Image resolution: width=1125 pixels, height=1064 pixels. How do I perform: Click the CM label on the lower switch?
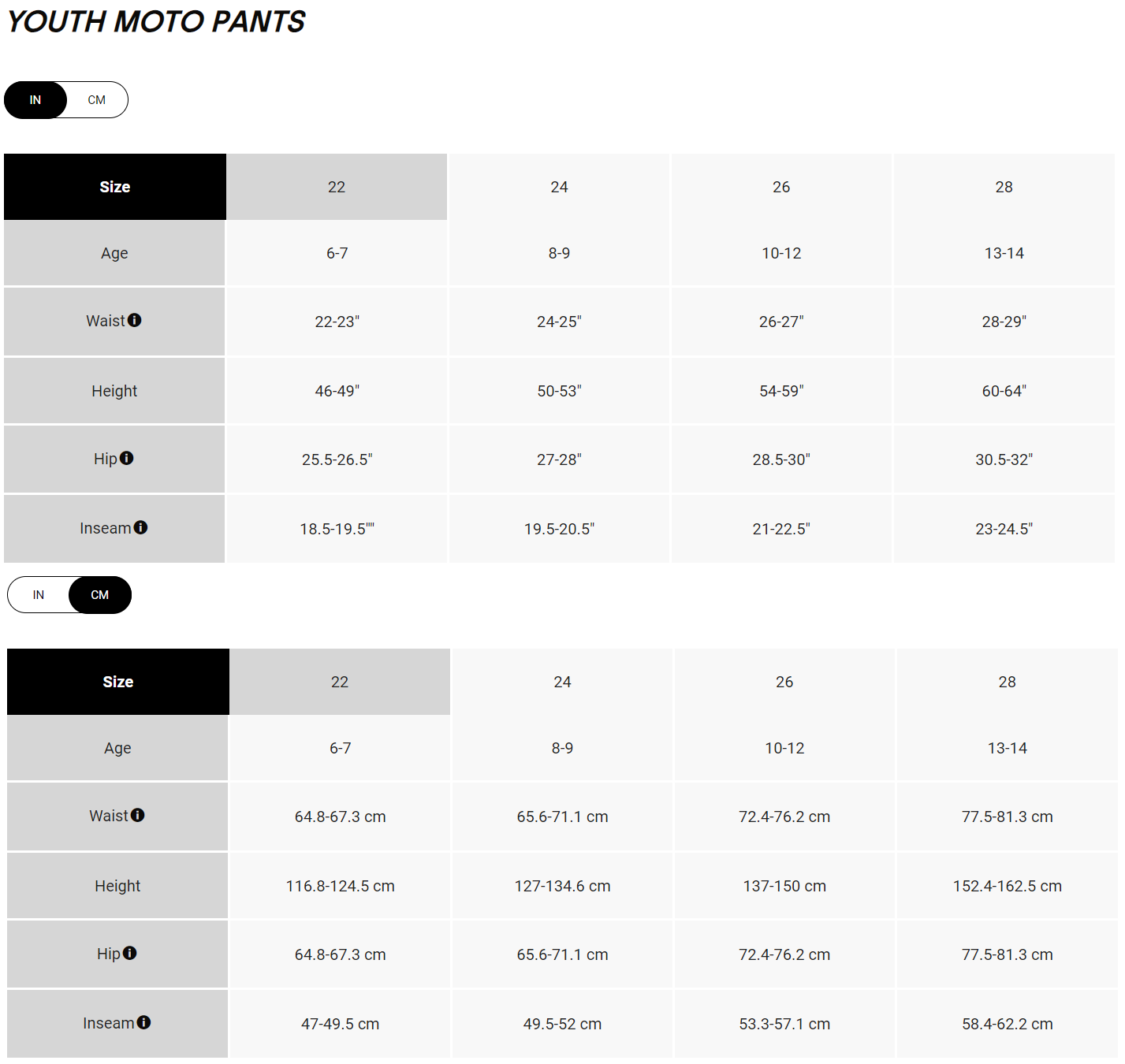click(x=99, y=594)
